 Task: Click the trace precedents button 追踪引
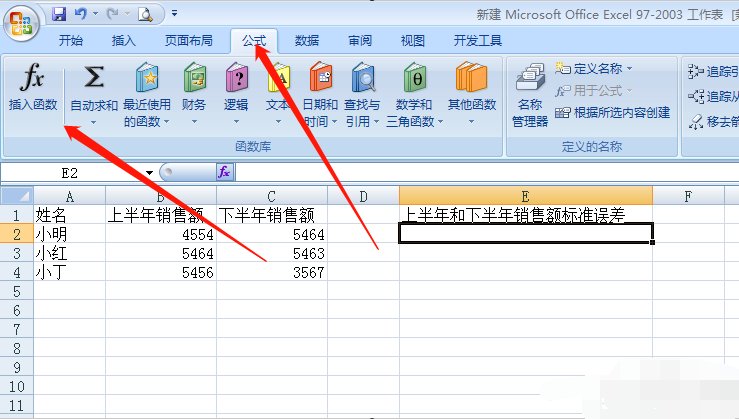coord(713,72)
